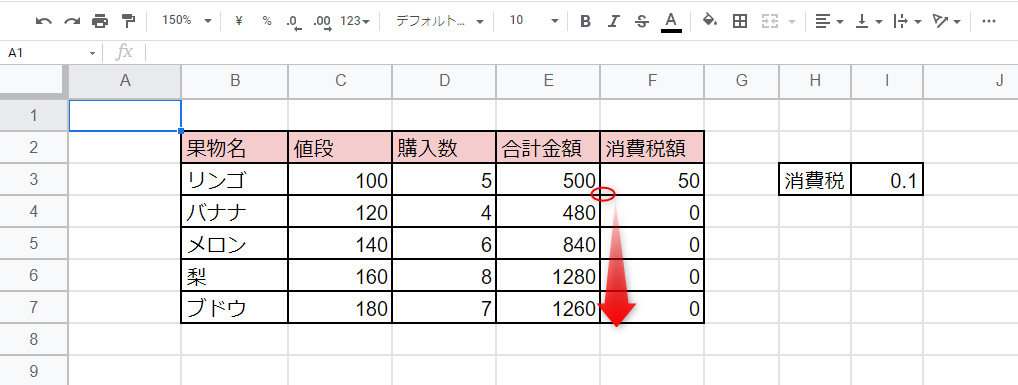The height and width of the screenshot is (385, 1018).
Task: Select column I header
Action: pos(887,81)
